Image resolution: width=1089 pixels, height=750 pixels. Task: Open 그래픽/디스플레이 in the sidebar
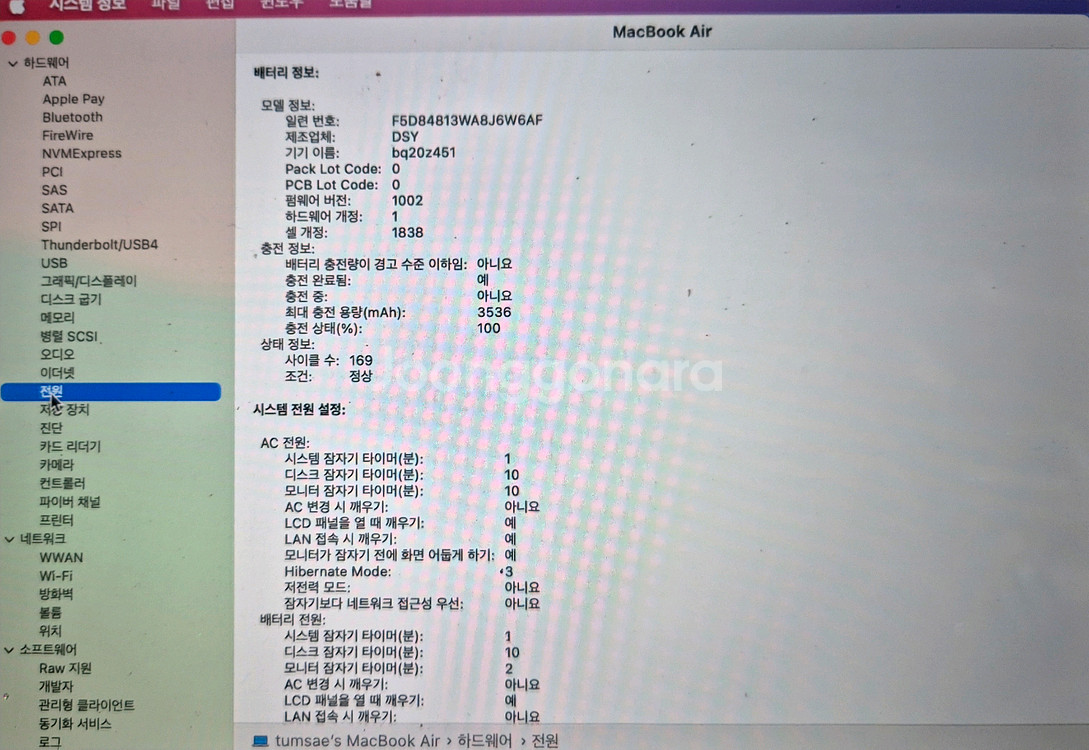click(88, 281)
